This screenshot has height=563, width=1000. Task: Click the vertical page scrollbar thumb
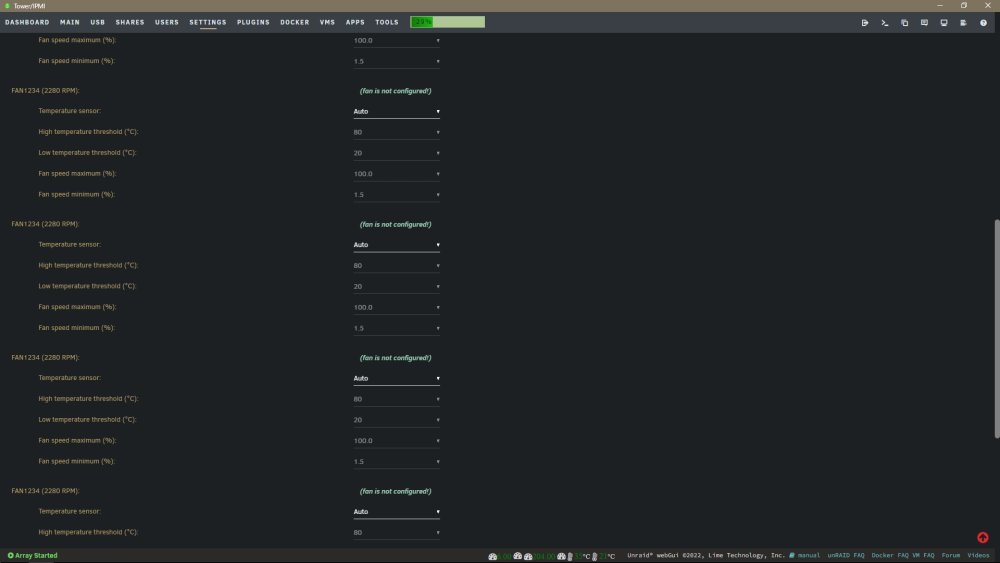pos(997,328)
